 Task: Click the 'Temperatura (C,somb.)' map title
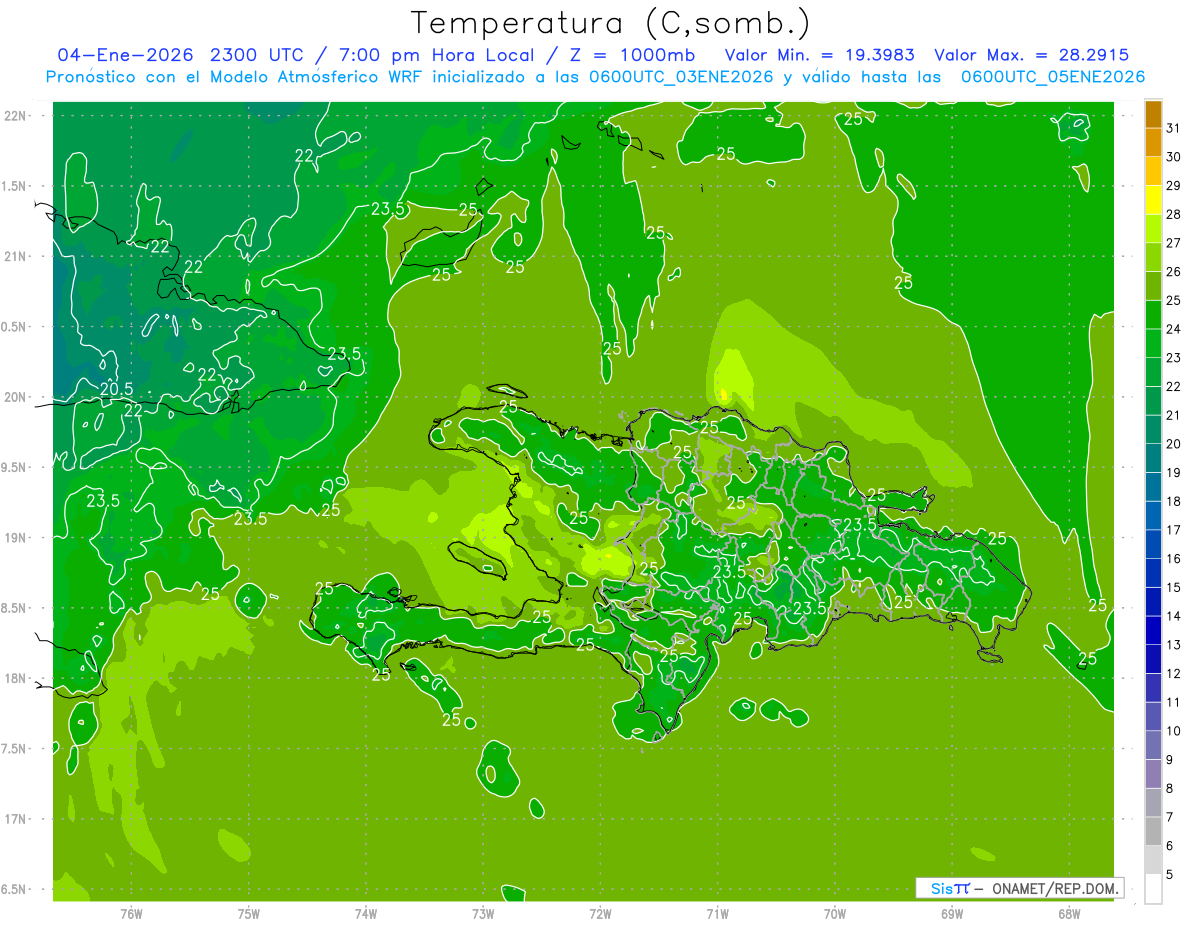click(611, 23)
